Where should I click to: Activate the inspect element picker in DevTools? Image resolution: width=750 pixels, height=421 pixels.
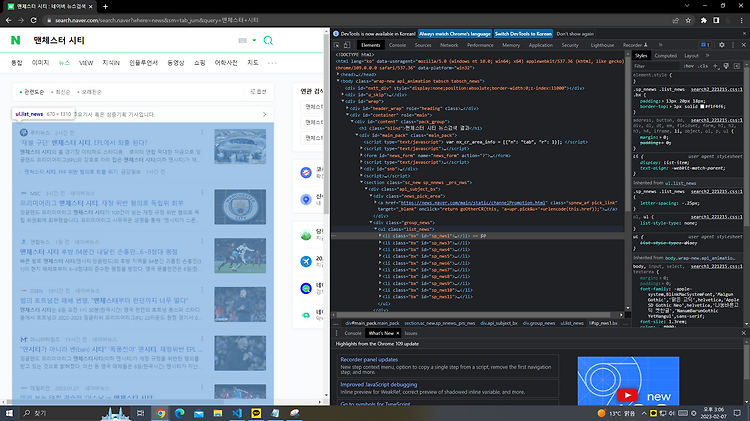tap(337, 45)
